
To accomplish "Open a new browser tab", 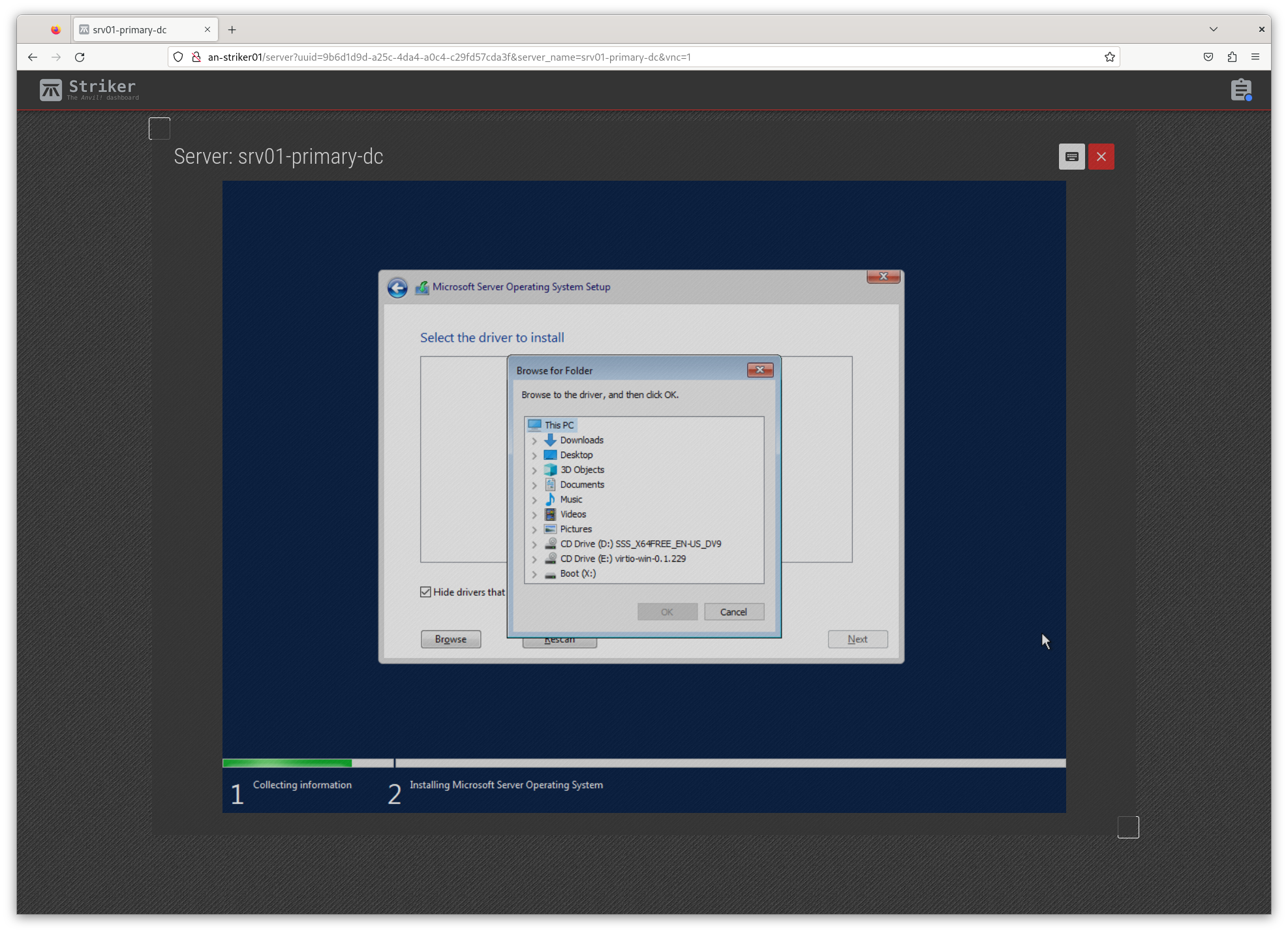I will (x=232, y=29).
